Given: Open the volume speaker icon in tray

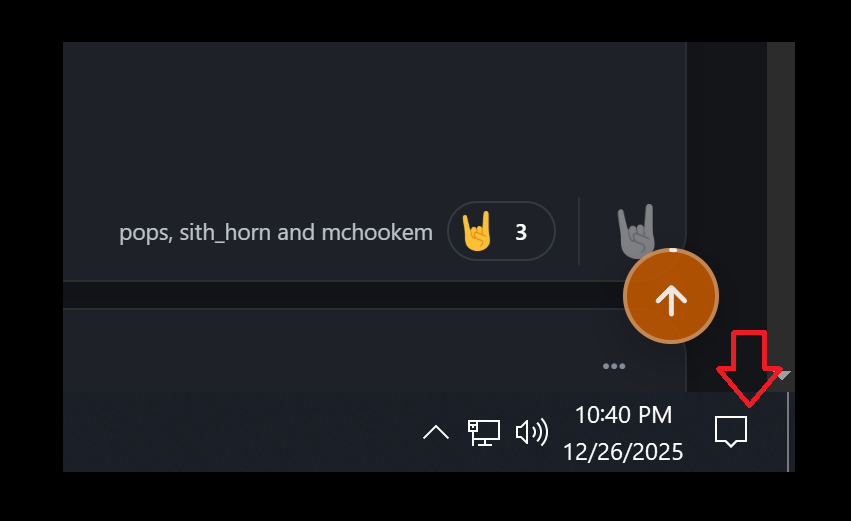Looking at the screenshot, I should 531,433.
